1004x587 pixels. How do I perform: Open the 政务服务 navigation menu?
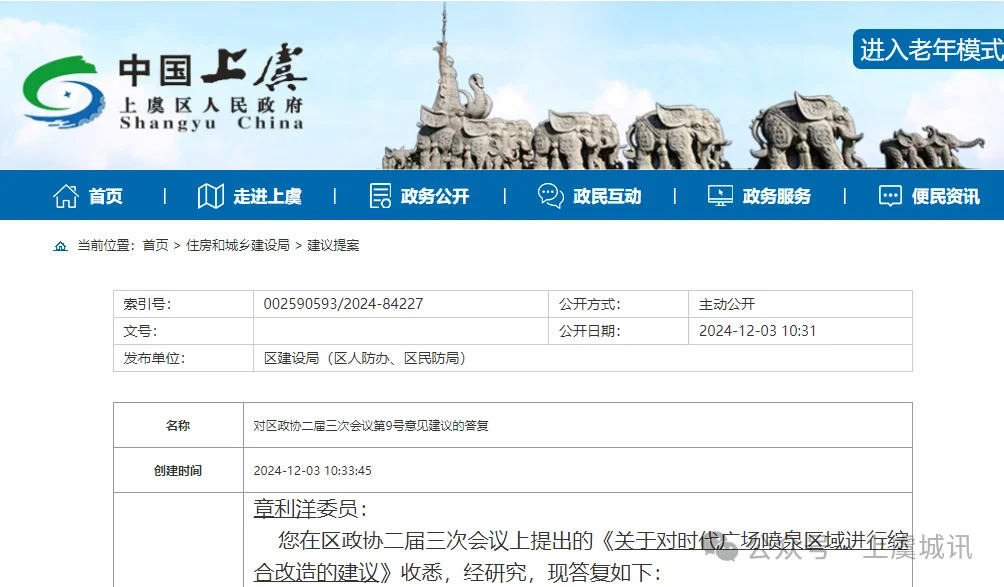pyautogui.click(x=777, y=196)
